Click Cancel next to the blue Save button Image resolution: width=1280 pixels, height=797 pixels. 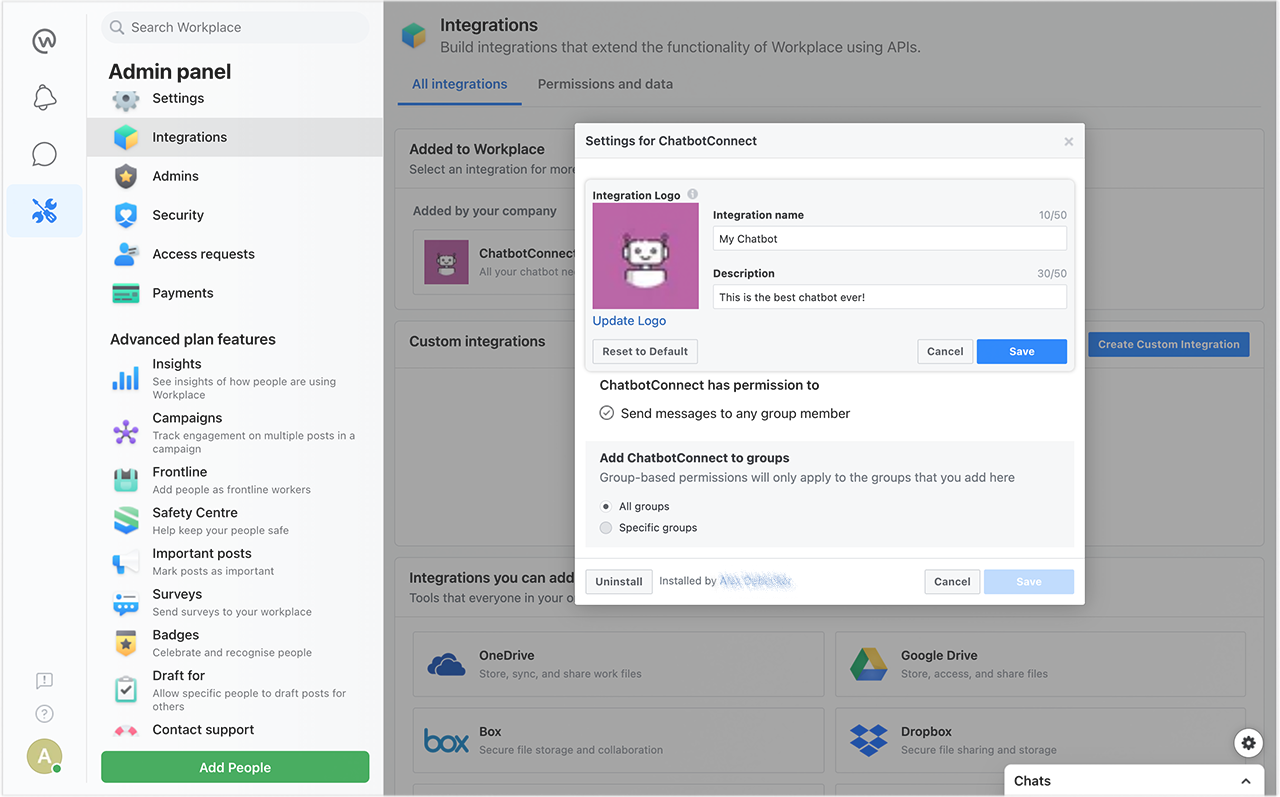(x=945, y=351)
